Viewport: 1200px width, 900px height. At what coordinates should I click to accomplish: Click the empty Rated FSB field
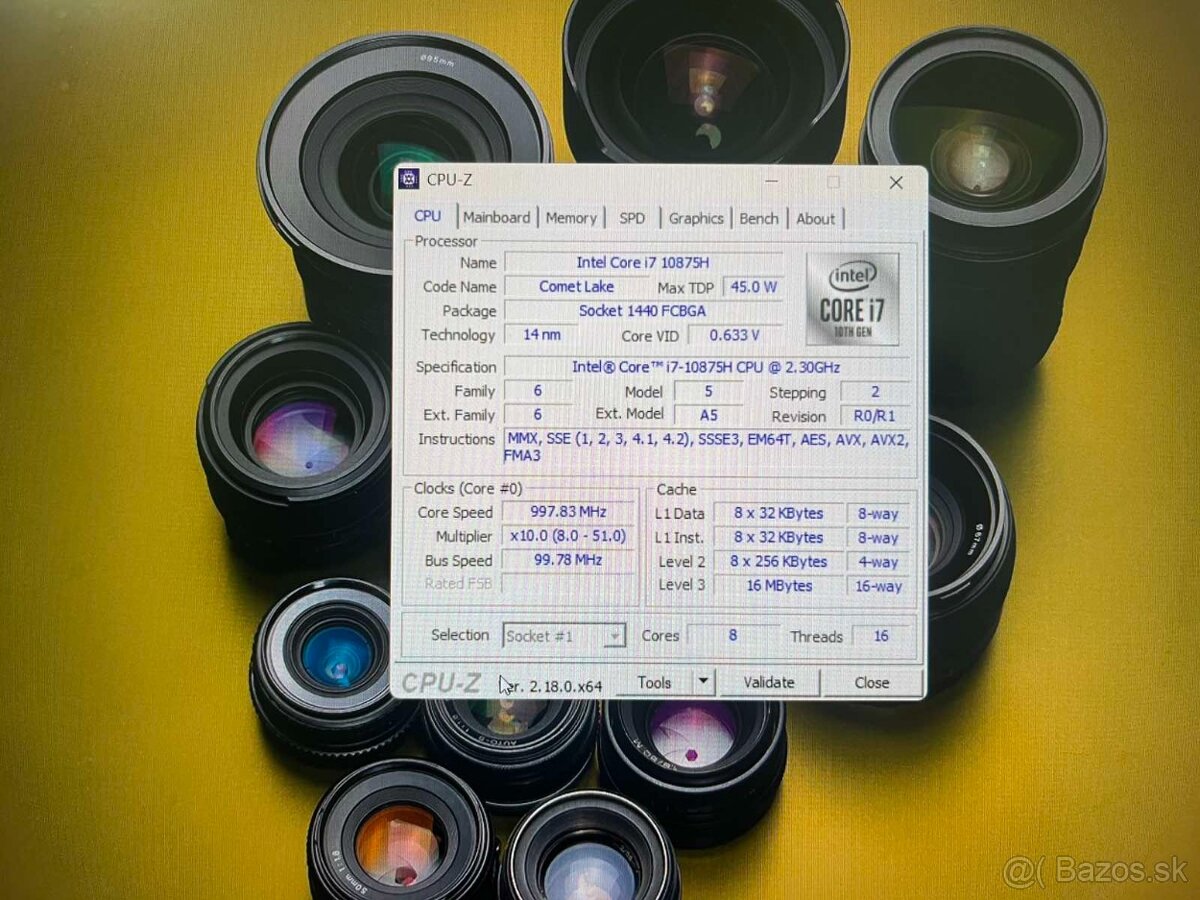pyautogui.click(x=567, y=583)
